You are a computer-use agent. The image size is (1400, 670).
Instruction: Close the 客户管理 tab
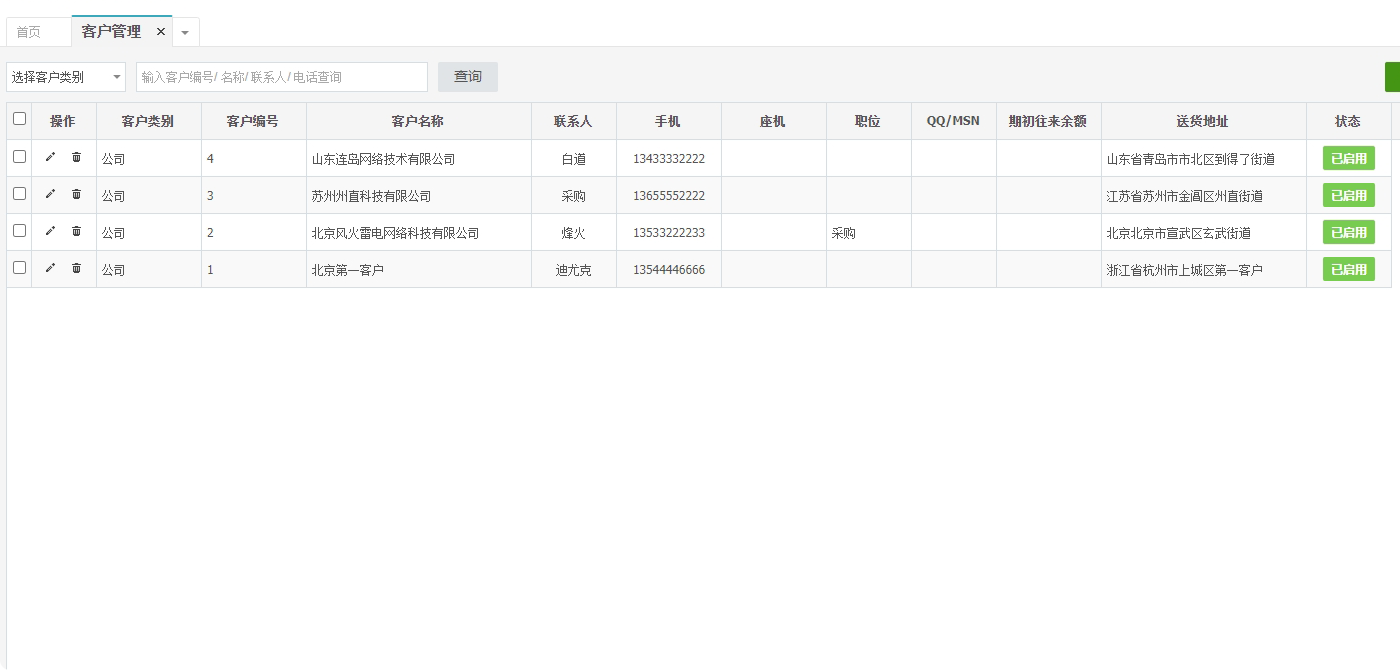point(161,32)
